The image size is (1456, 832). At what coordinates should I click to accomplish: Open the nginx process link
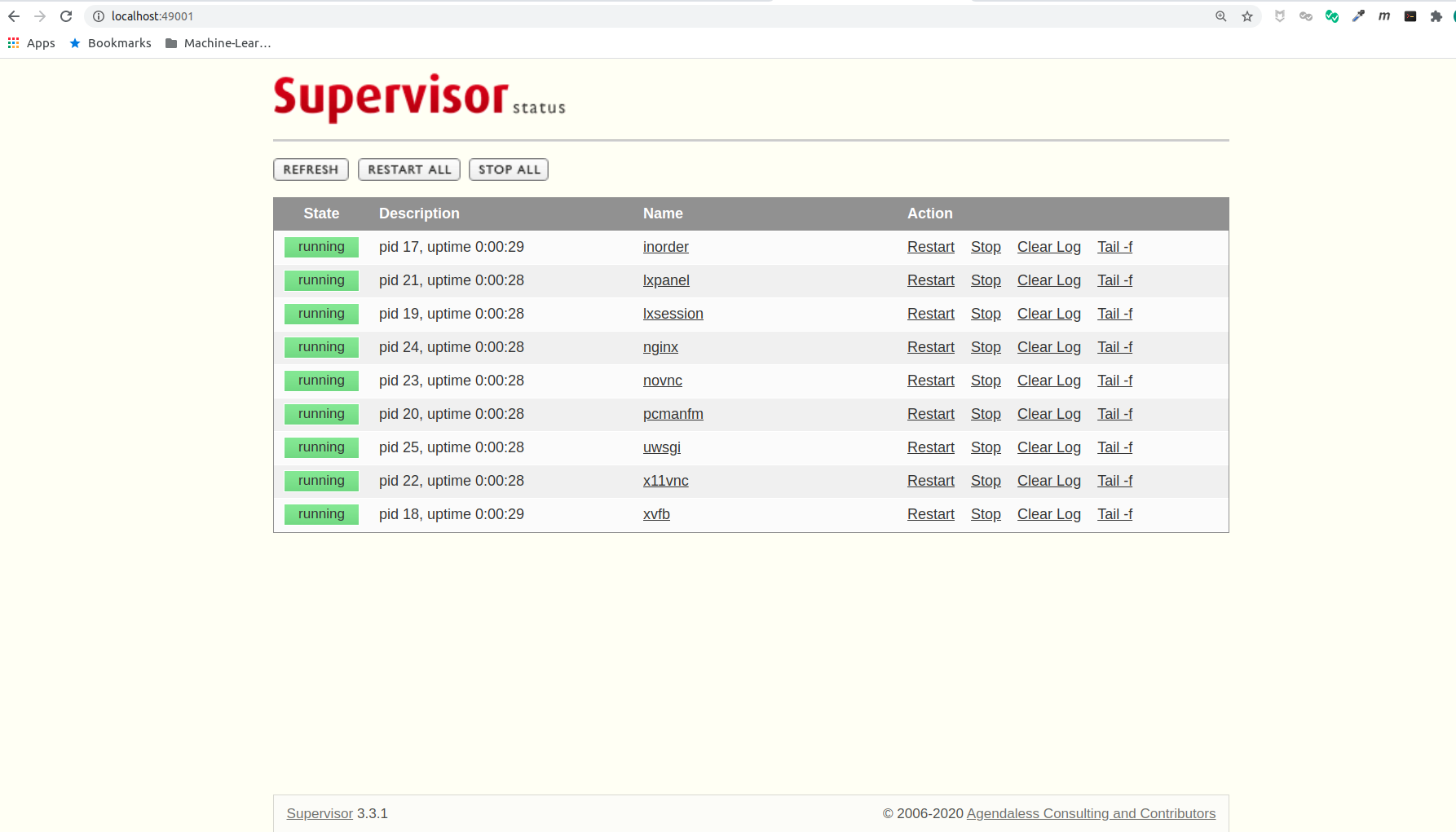(660, 347)
